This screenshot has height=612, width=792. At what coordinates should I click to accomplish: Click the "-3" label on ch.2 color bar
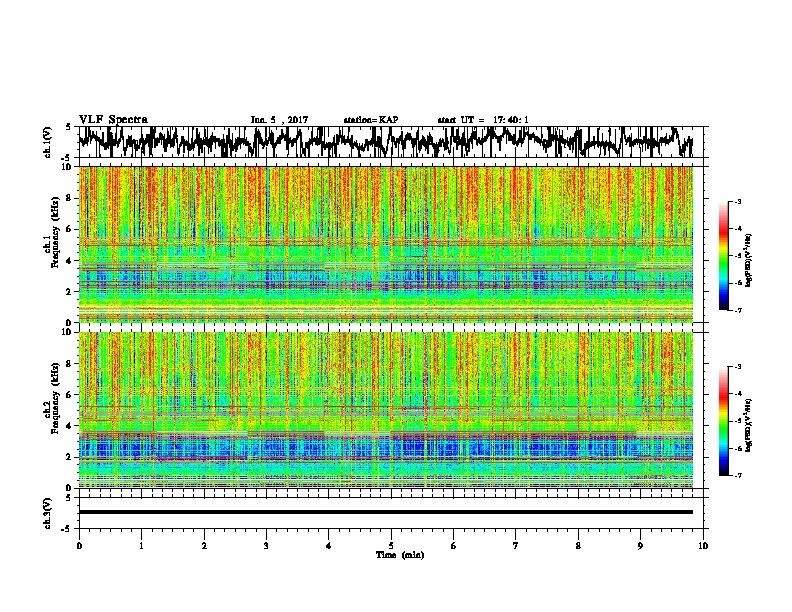(737, 366)
